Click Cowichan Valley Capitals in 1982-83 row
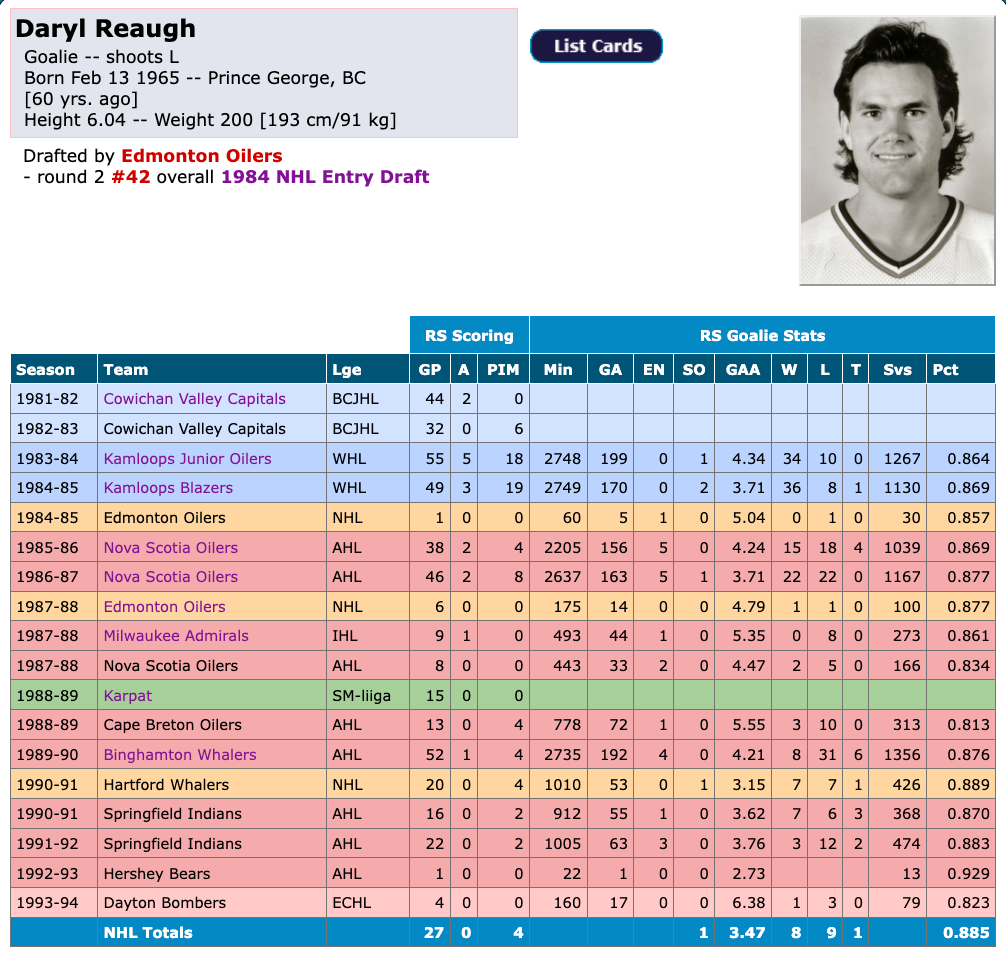Screen dimensions: 1006x958 [194, 429]
